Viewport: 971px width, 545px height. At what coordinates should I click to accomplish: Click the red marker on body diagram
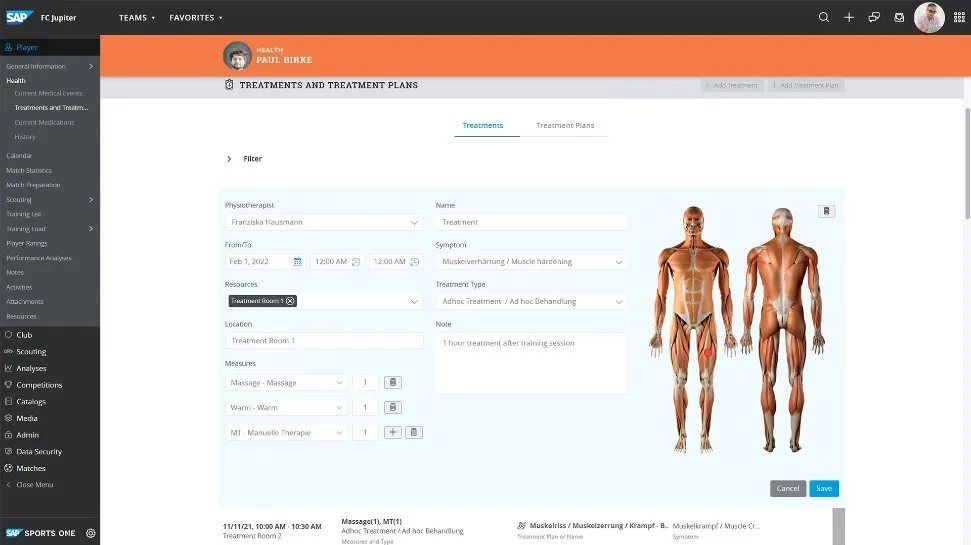coord(708,352)
